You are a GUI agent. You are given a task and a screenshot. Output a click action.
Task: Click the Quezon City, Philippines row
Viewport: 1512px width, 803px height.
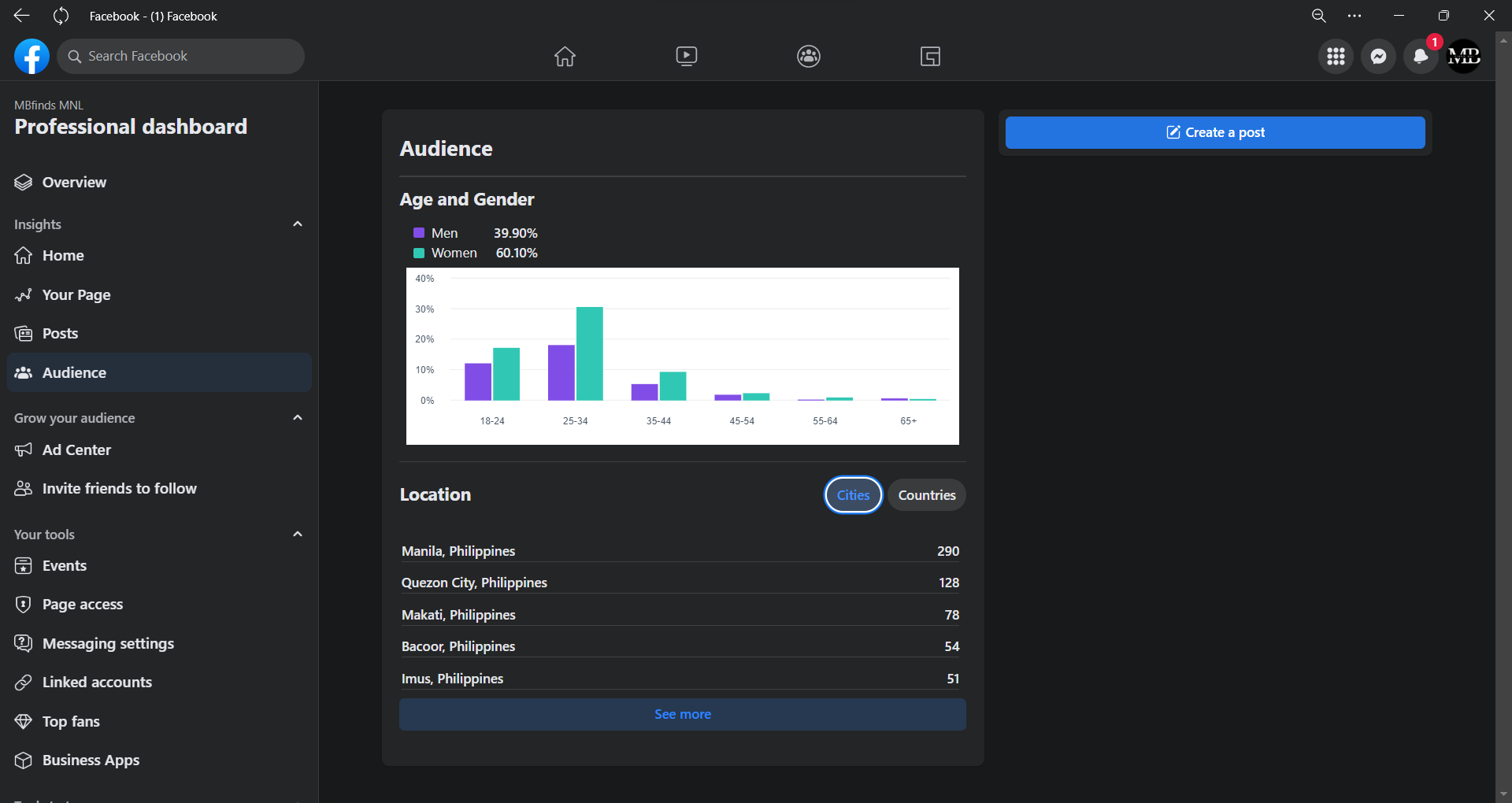tap(682, 583)
